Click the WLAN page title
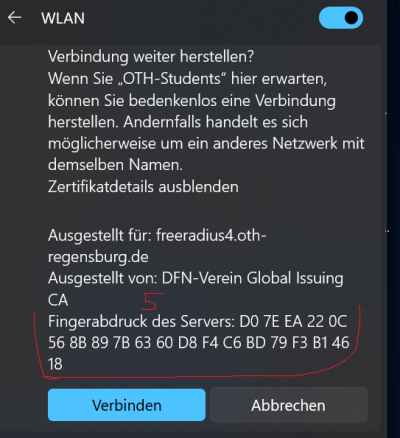The height and width of the screenshot is (438, 400). (x=63, y=18)
